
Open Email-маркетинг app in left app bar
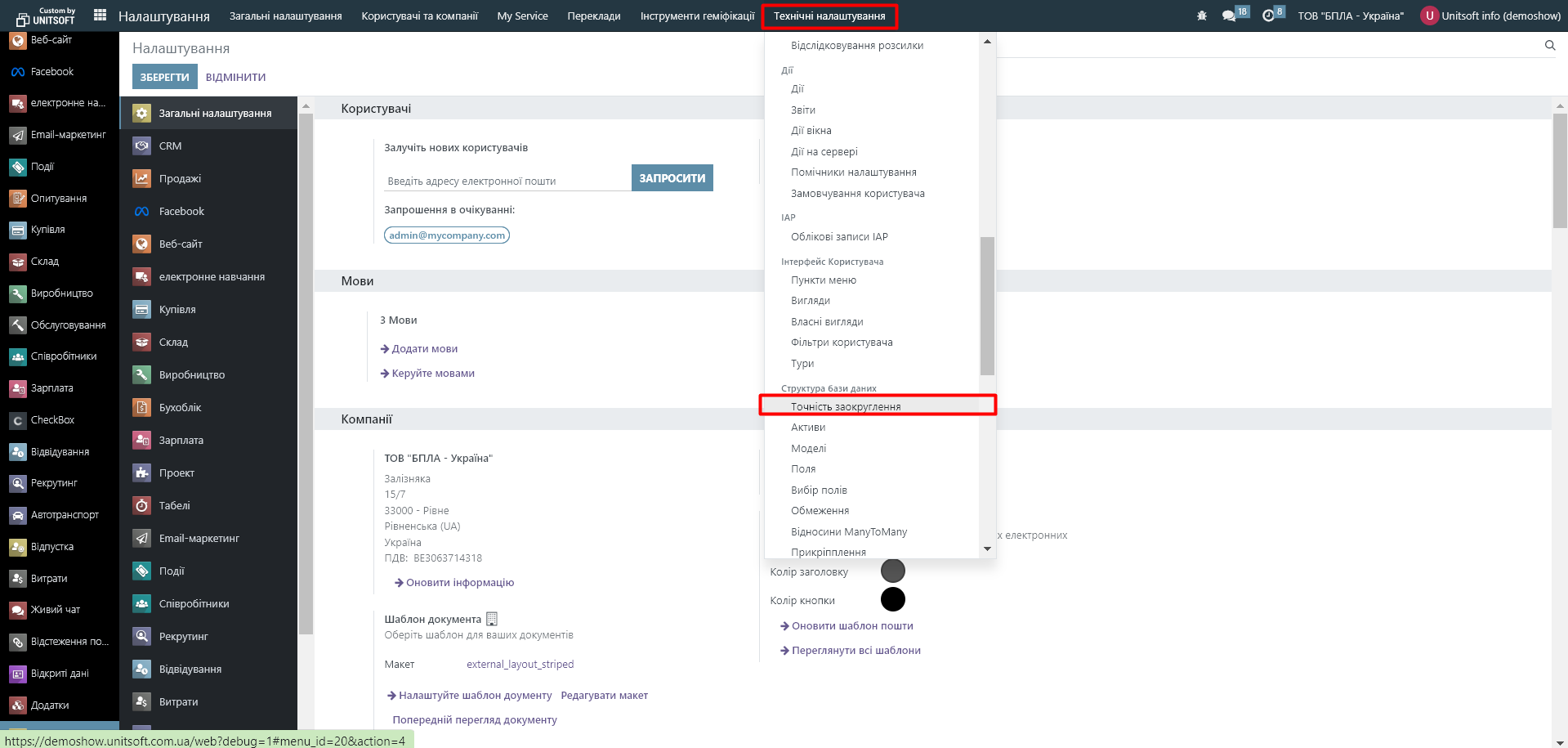[x=60, y=135]
